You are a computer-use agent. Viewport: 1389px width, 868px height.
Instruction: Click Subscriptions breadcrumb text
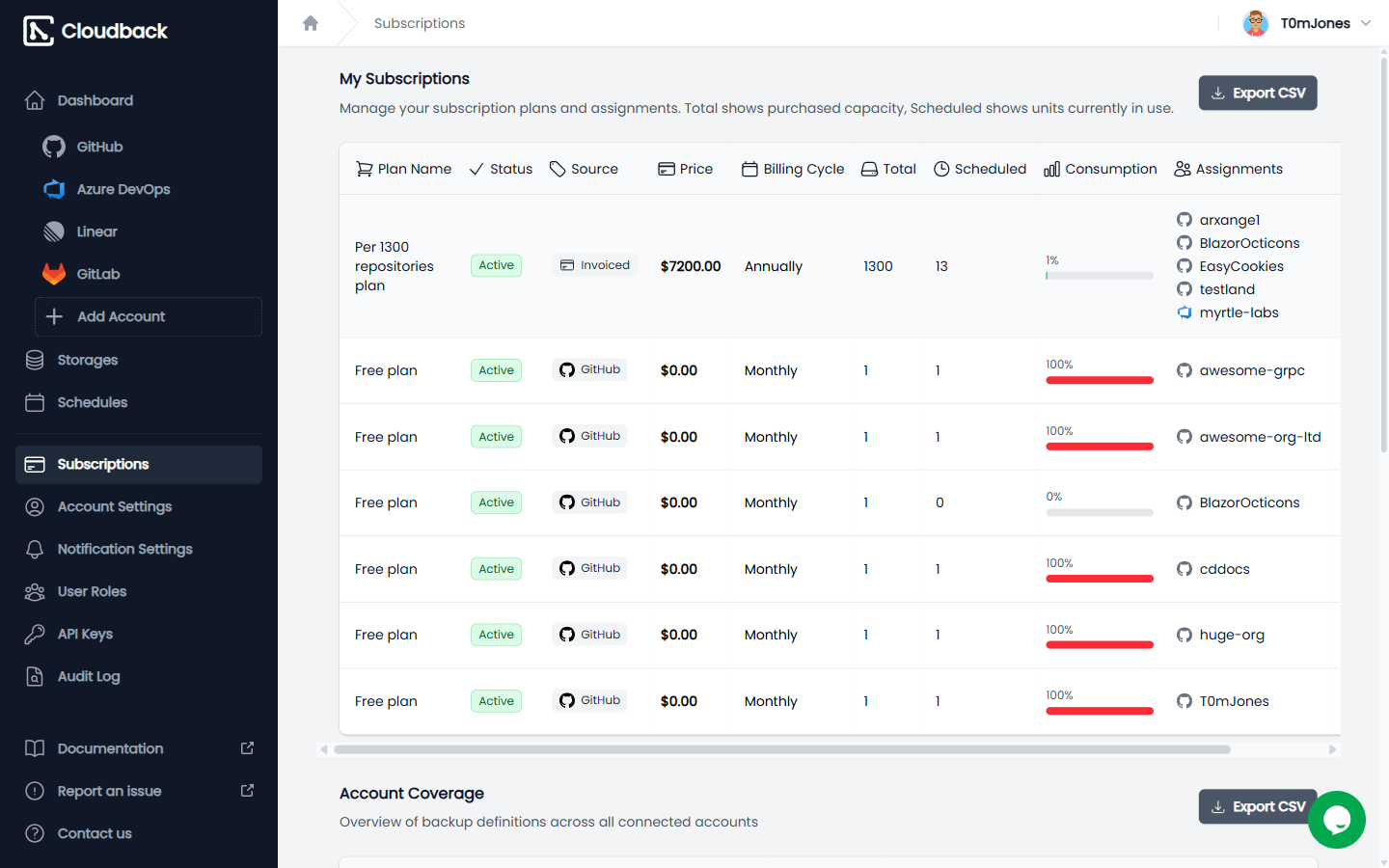tap(420, 23)
